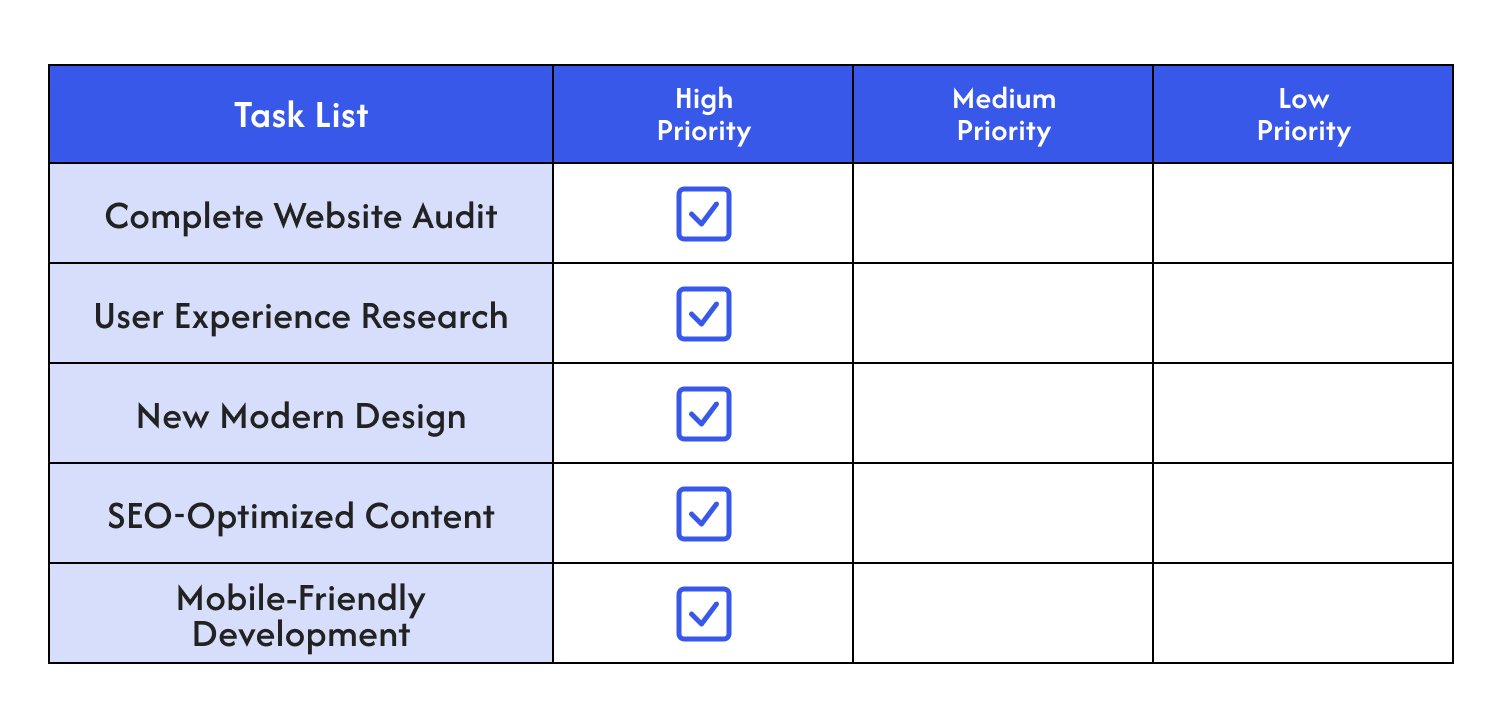Click the User Experience Research task label
Image resolution: width=1502 pixels, height=728 pixels.
tap(301, 316)
